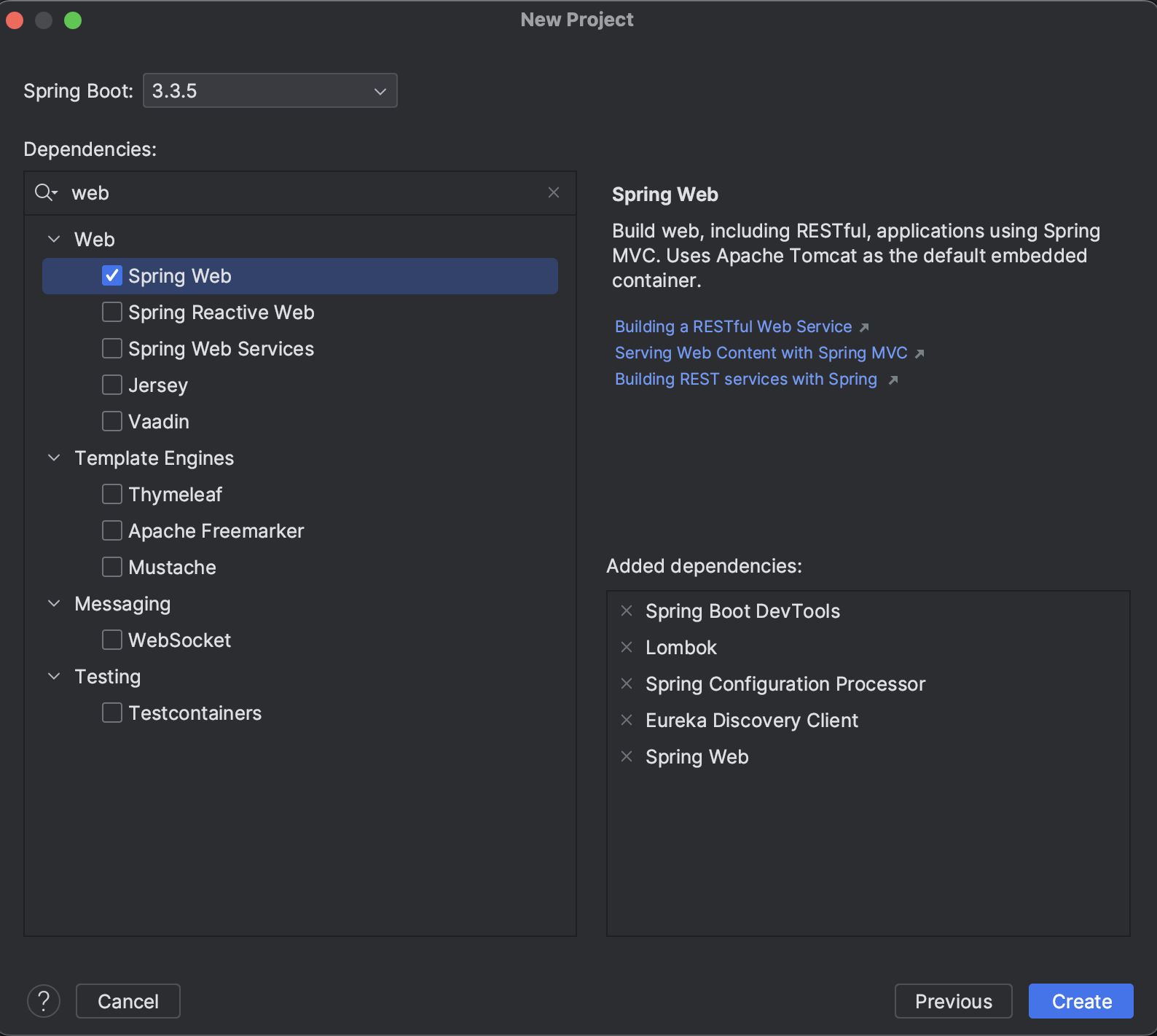This screenshot has height=1036, width=1157.
Task: Collapse the Template Engines group
Action: click(54, 458)
